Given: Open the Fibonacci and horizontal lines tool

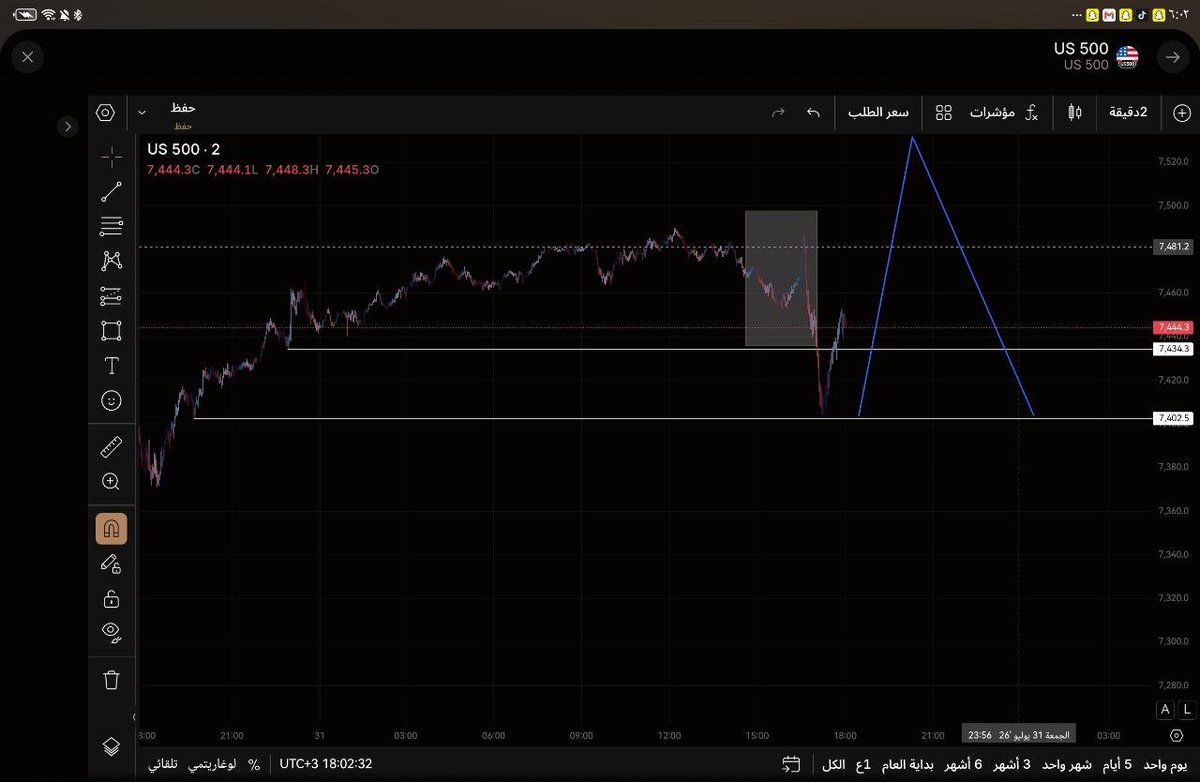Looking at the screenshot, I should point(111,226).
